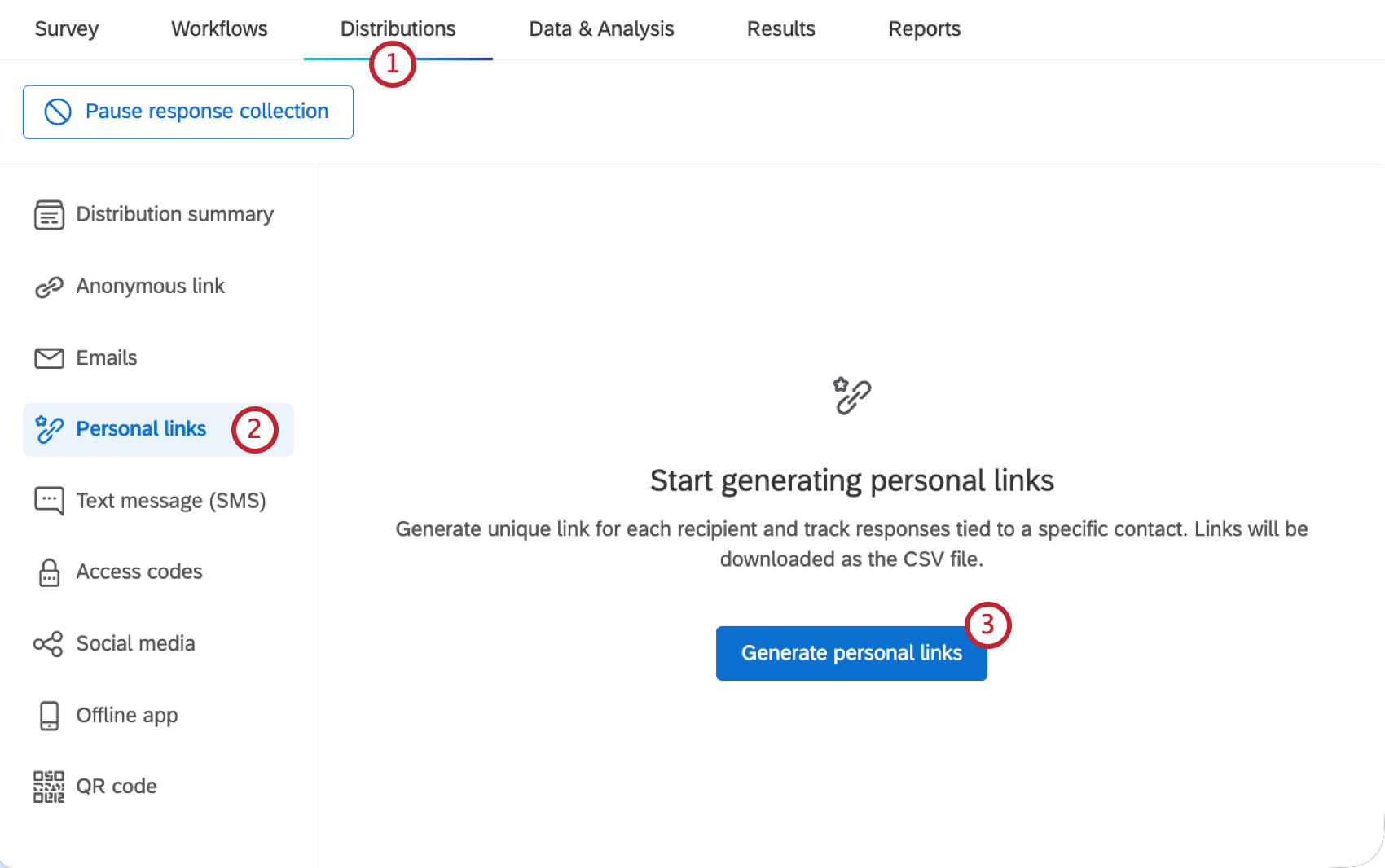Click the Personal links sidebar icon
Viewport: 1385px width, 868px height.
click(x=49, y=429)
